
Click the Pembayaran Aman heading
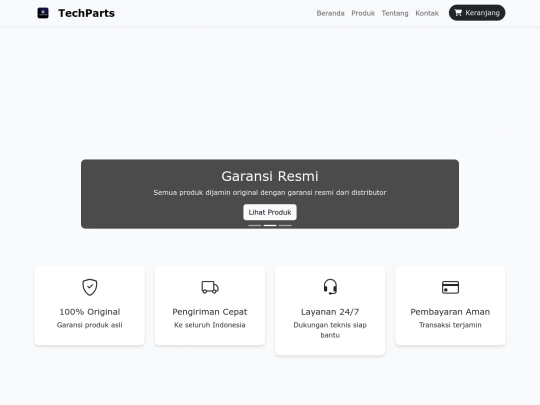(450, 312)
